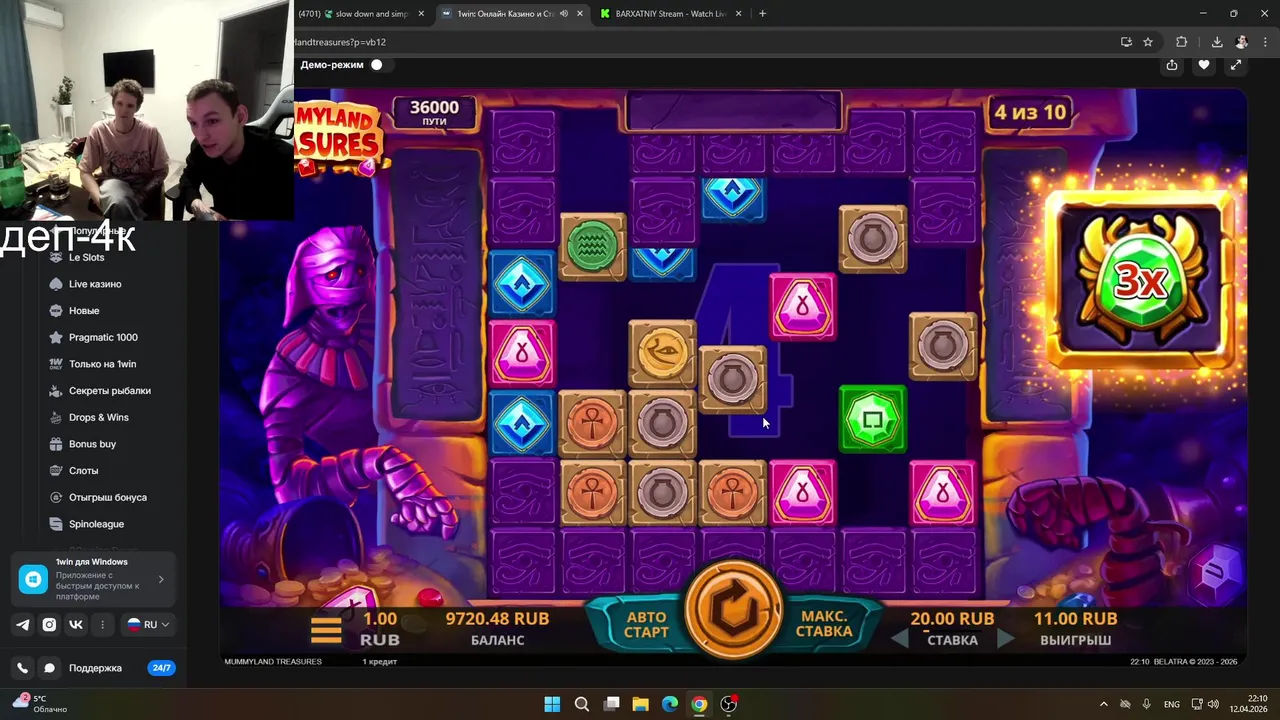Open the browser extensions puzzle icon

(x=1182, y=42)
